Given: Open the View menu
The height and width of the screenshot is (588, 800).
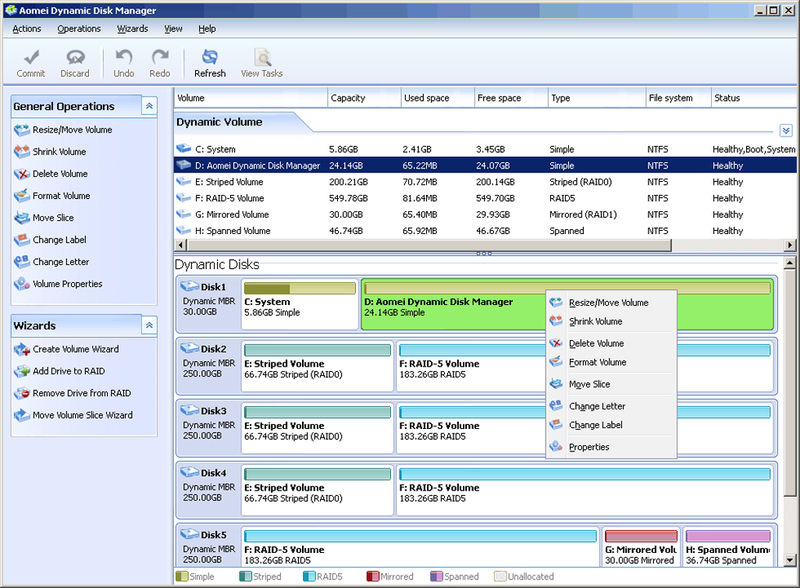Looking at the screenshot, I should [173, 29].
